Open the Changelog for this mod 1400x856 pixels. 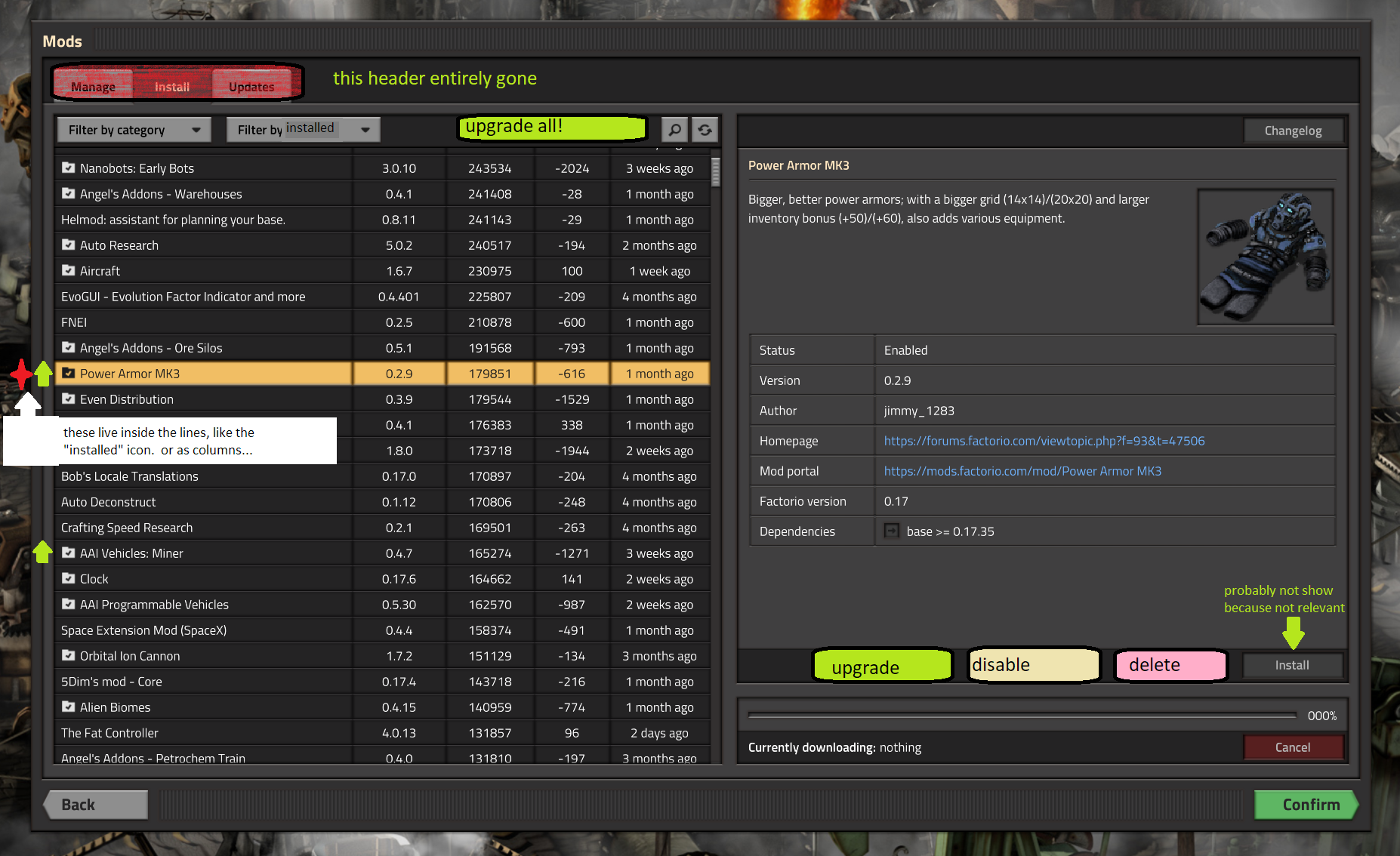coord(1293,131)
